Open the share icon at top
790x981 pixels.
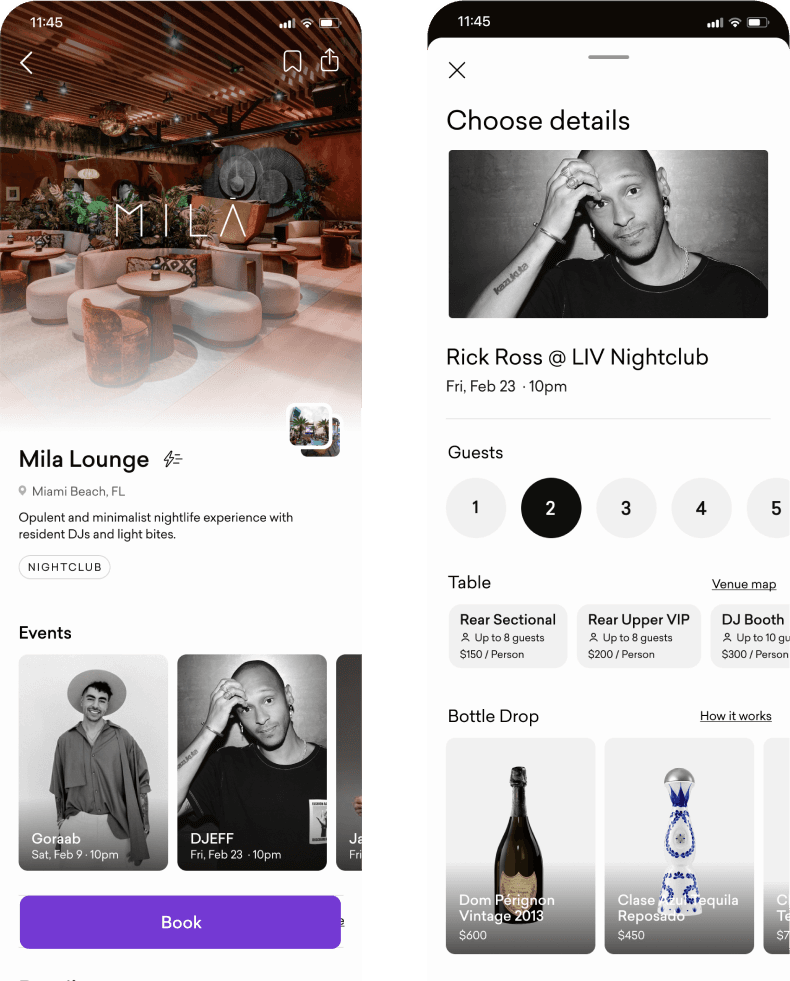(x=330, y=60)
